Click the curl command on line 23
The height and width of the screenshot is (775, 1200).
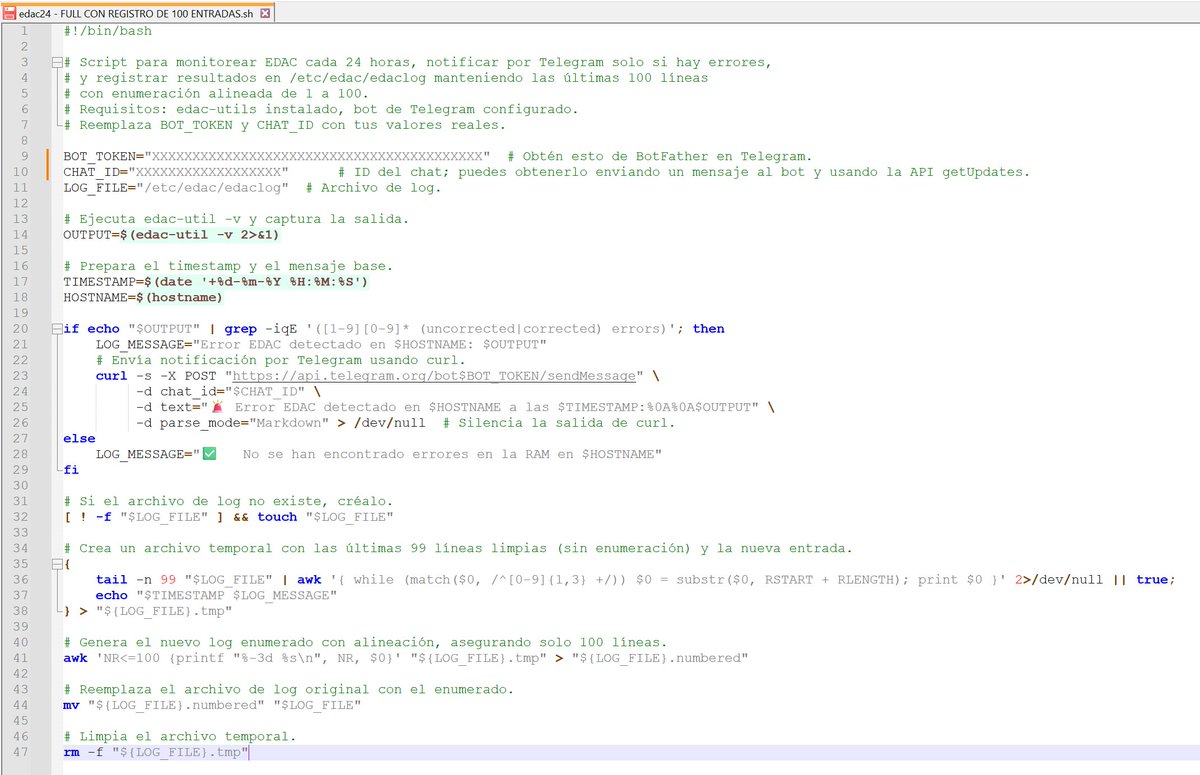tap(110, 375)
